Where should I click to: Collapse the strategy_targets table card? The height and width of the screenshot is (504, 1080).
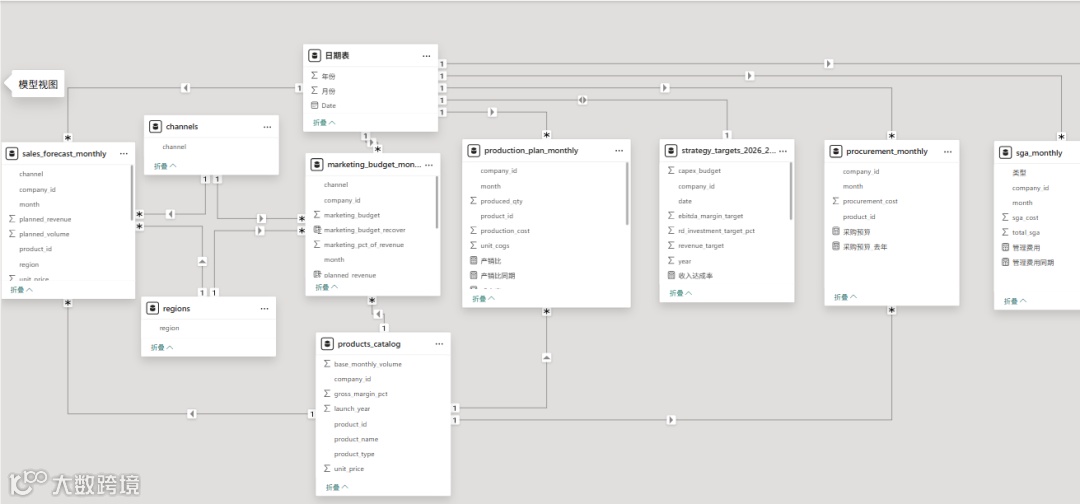click(x=681, y=293)
